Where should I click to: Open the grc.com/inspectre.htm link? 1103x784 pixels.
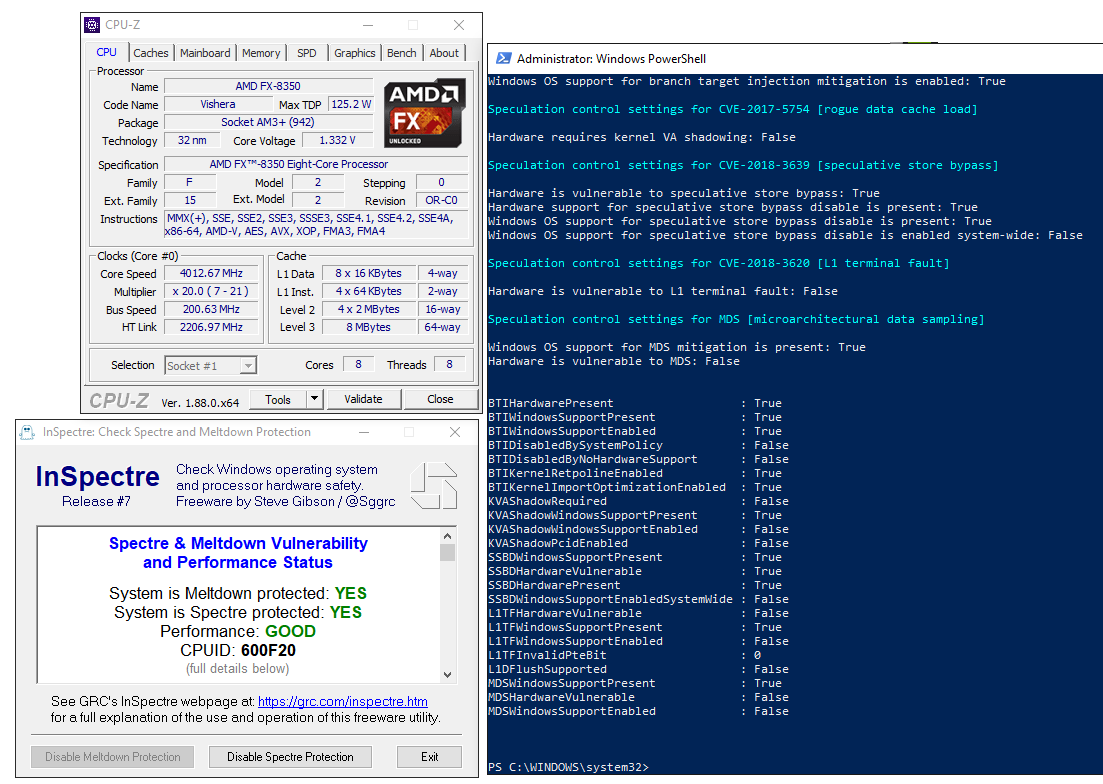click(x=343, y=701)
